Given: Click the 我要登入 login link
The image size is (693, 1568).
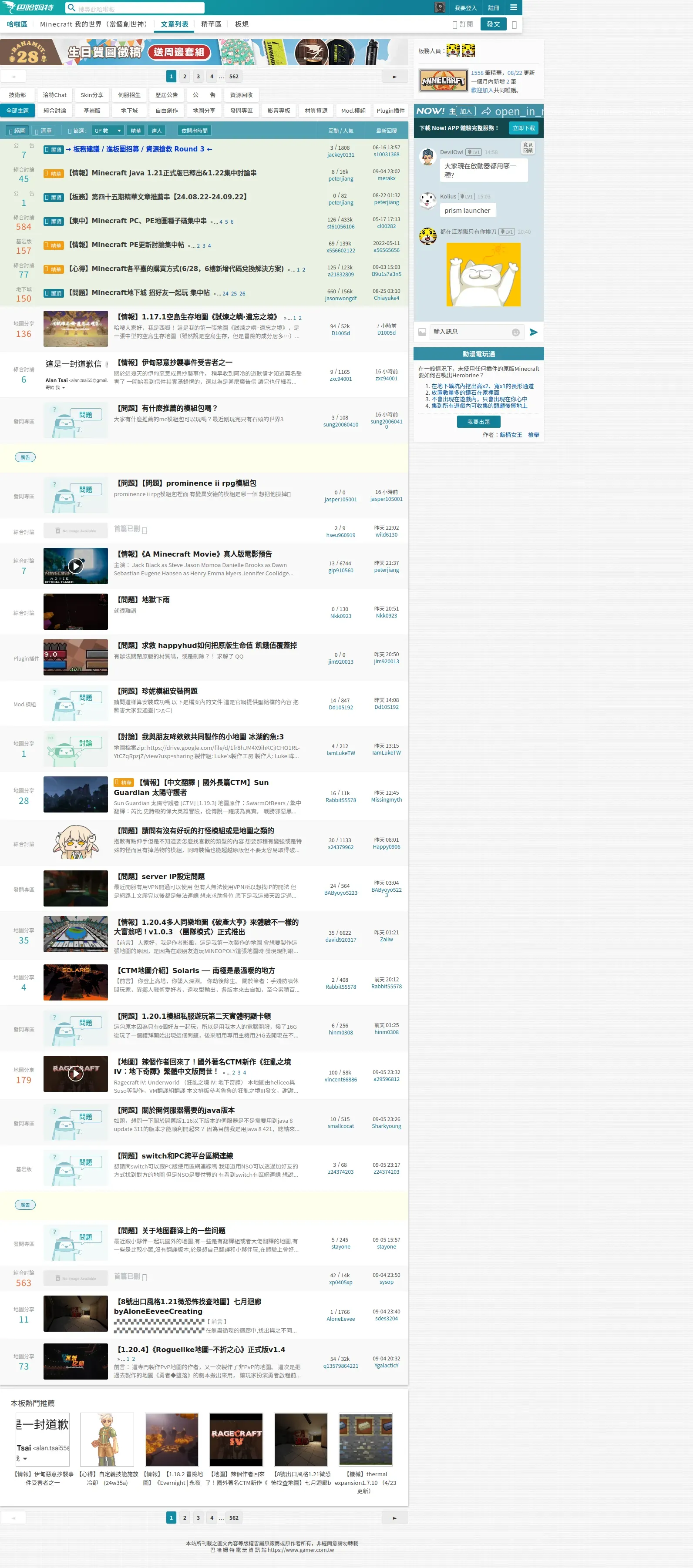Looking at the screenshot, I should pos(465,8).
